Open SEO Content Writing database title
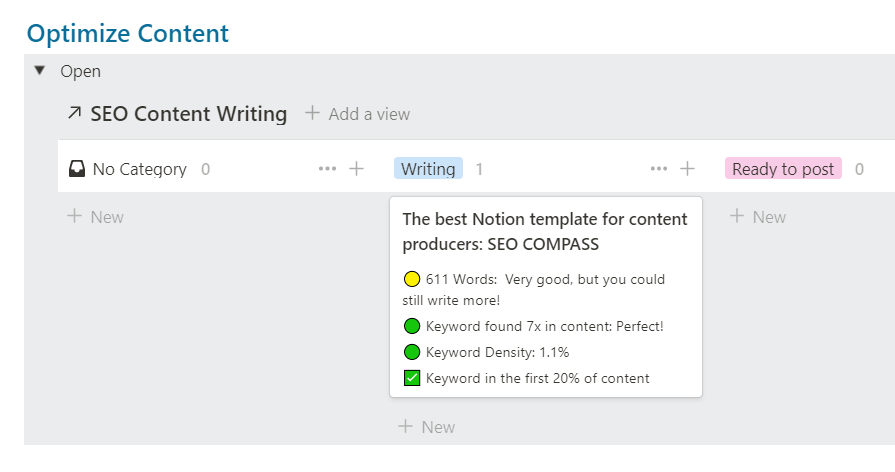Screen dimensions: 895x472 click(x=188, y=114)
